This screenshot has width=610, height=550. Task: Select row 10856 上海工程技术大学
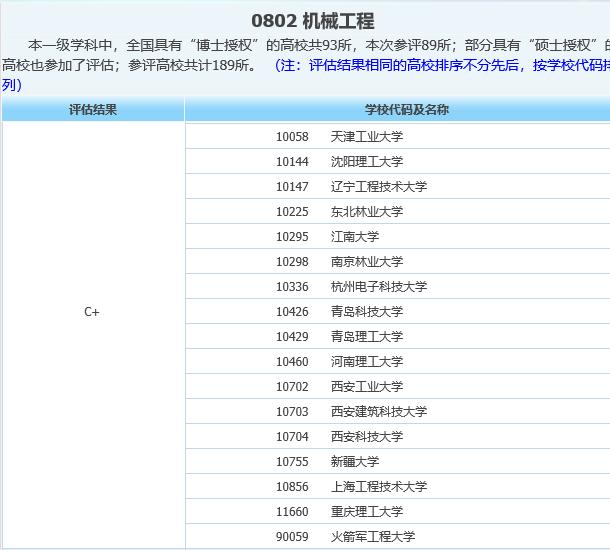point(398,486)
